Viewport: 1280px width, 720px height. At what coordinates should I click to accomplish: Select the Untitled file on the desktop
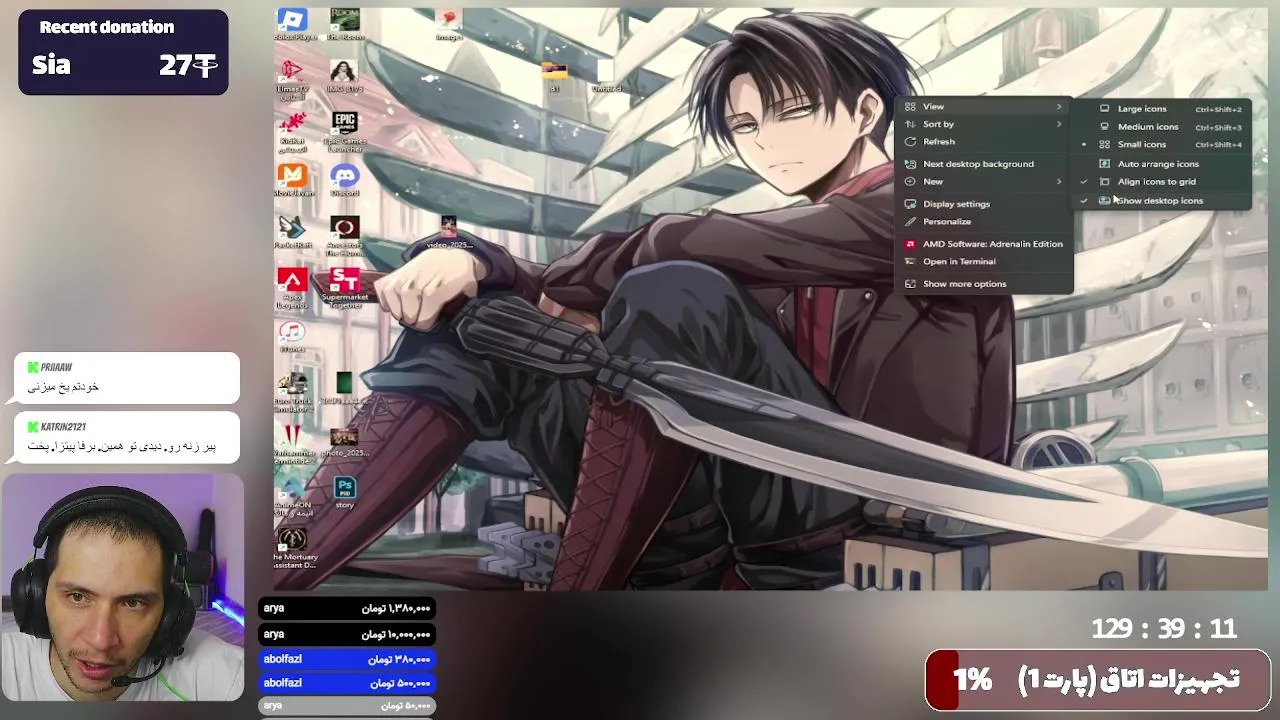coord(606,76)
